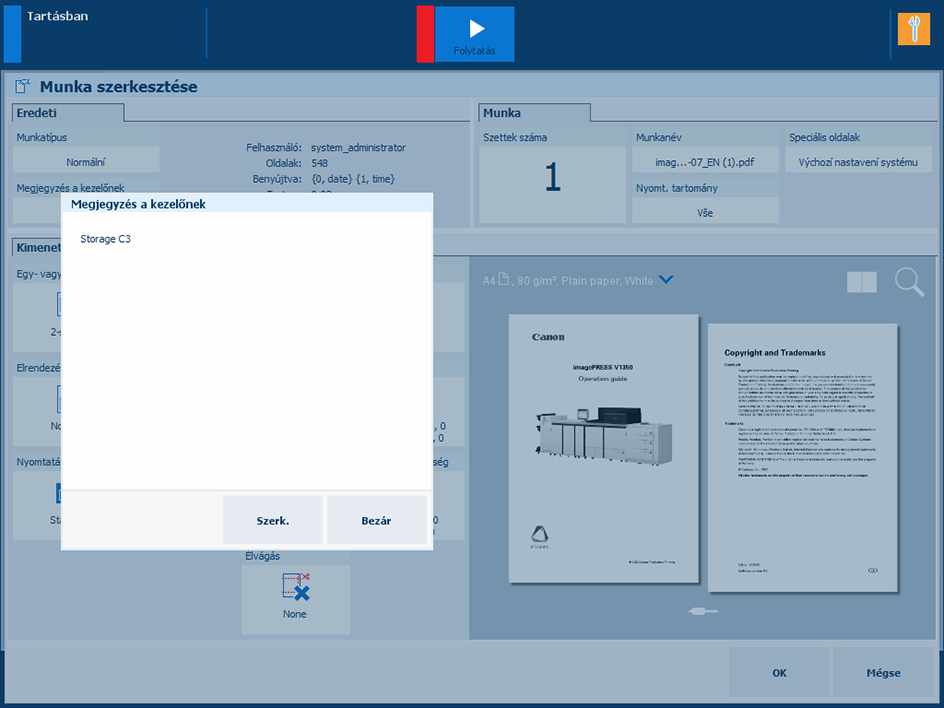The image size is (944, 708).
Task: Close the note dialog with Bezár
Action: pos(376,521)
